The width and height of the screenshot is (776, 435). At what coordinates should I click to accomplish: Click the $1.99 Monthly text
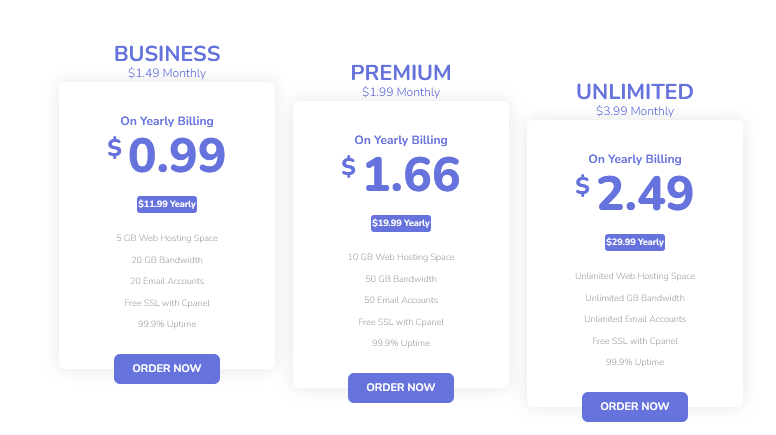click(x=401, y=92)
